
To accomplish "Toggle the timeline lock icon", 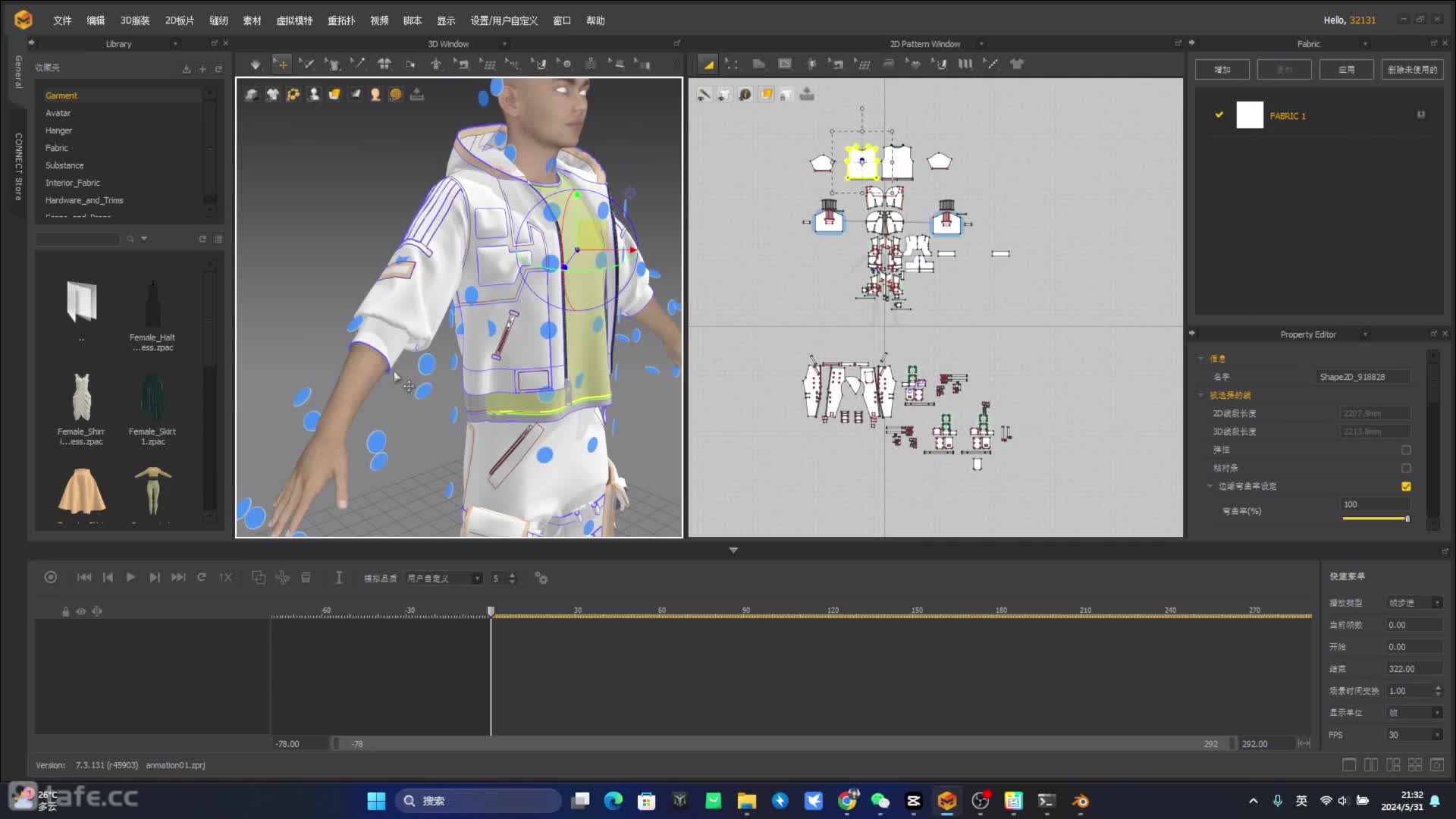I will pyautogui.click(x=65, y=611).
